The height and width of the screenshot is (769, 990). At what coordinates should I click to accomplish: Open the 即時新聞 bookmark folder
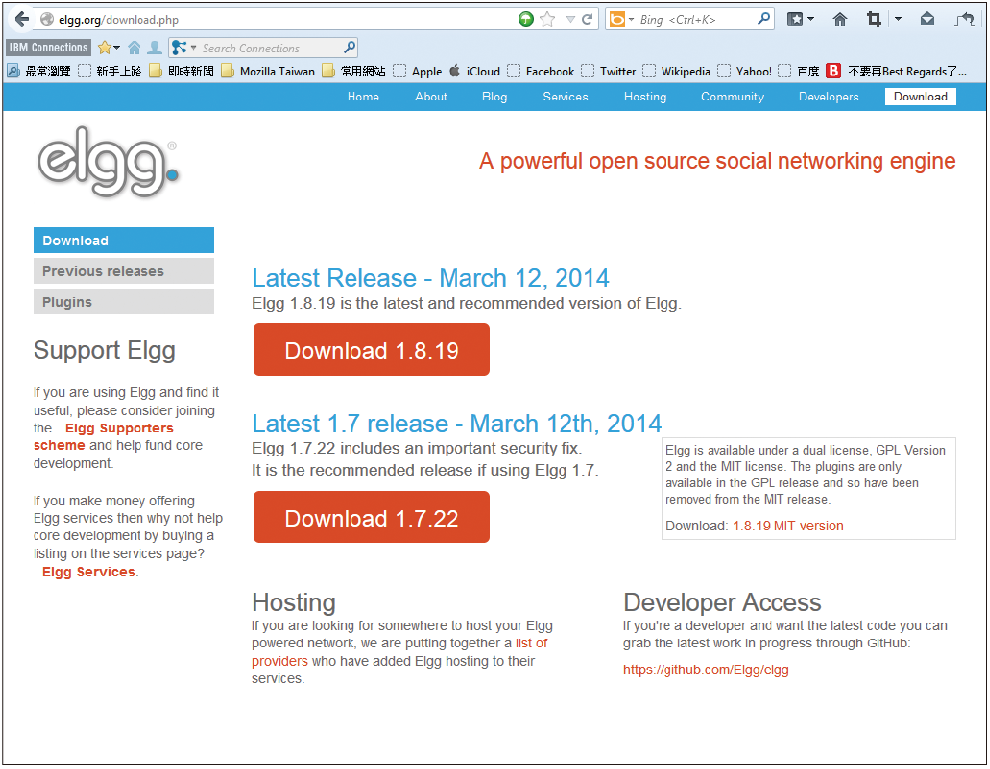(181, 71)
